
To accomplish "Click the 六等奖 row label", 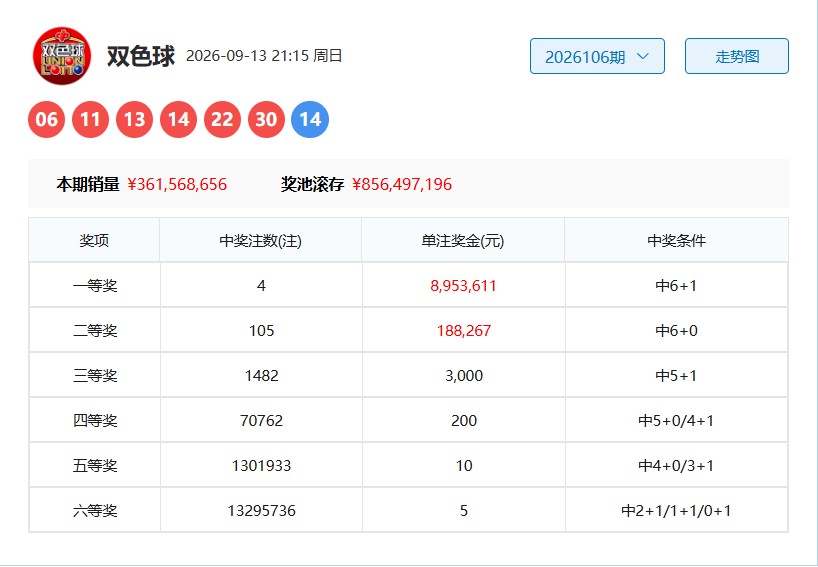I will [x=95, y=510].
